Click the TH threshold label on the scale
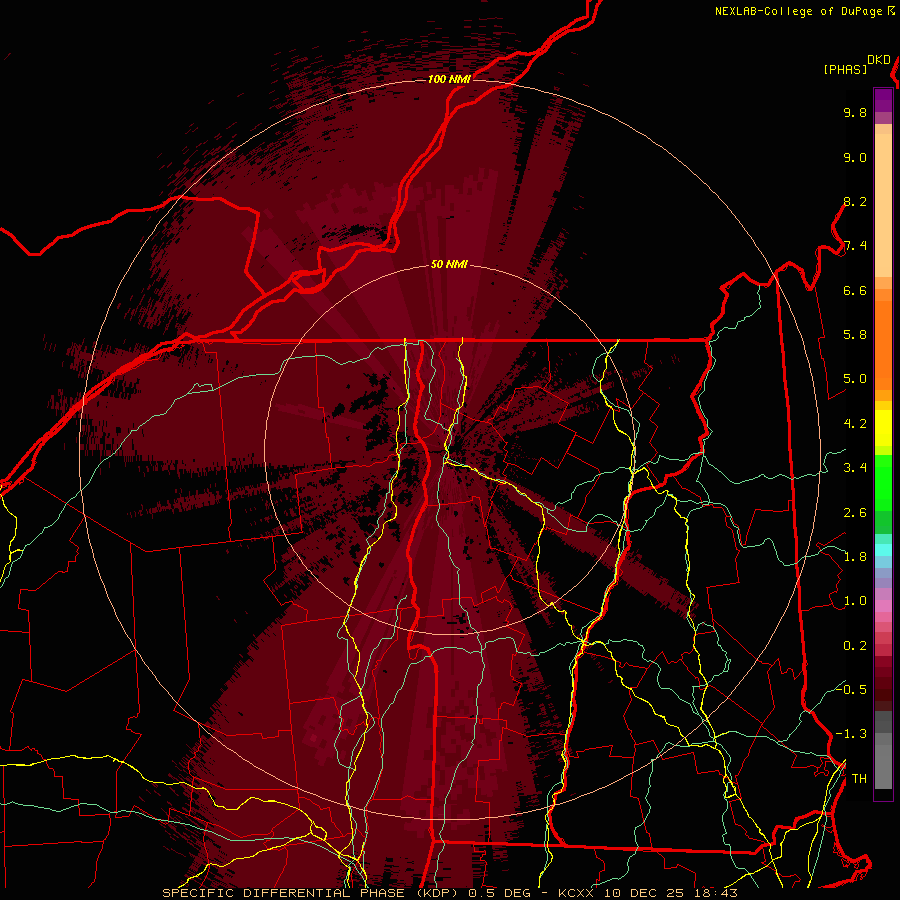 (859, 778)
